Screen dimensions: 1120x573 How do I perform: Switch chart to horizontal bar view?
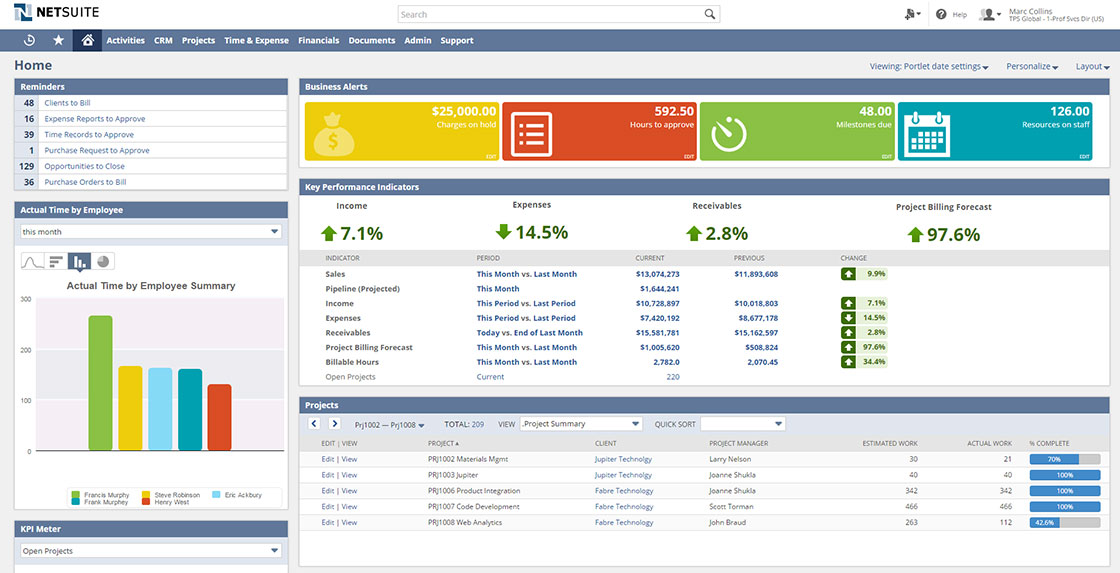pyautogui.click(x=56, y=261)
